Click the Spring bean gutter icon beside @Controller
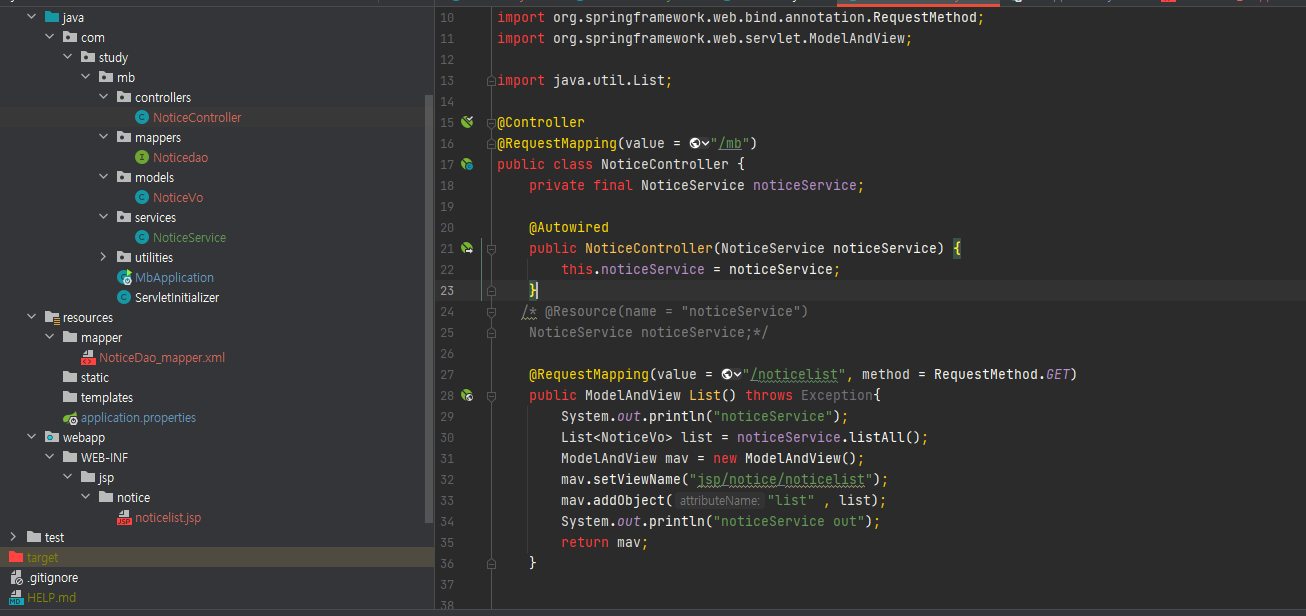This screenshot has height=616, width=1306. 467,122
